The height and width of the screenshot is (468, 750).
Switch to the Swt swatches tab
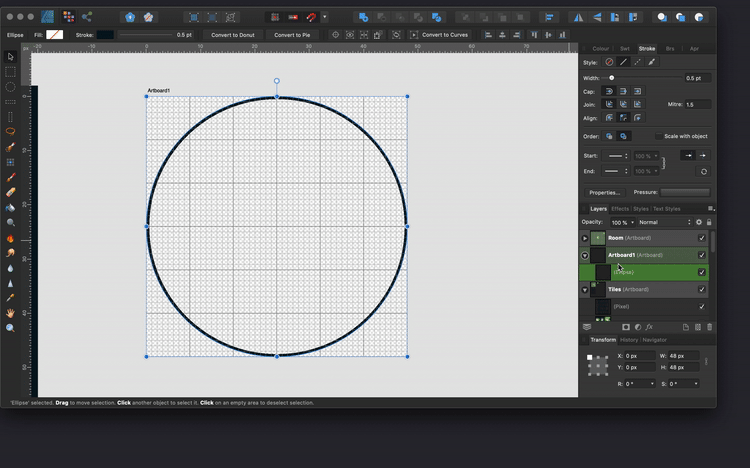click(x=625, y=49)
